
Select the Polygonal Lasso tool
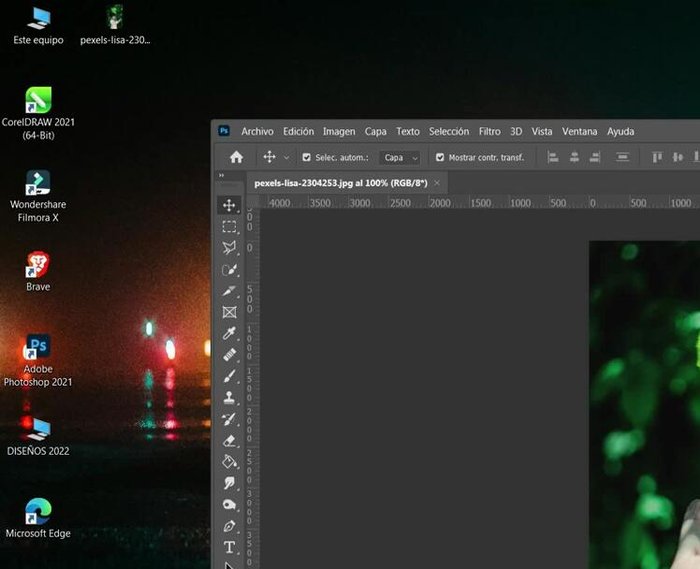coord(229,248)
